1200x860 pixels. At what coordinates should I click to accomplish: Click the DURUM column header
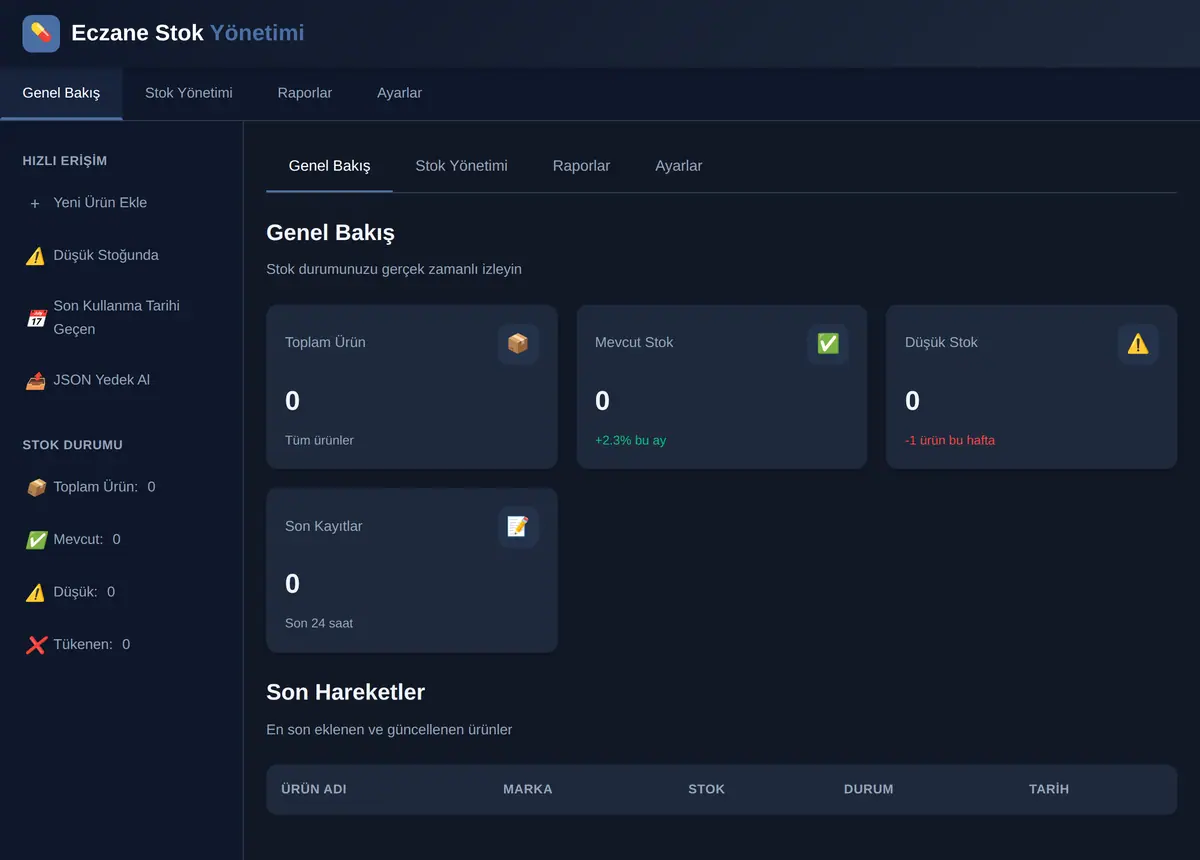point(869,789)
